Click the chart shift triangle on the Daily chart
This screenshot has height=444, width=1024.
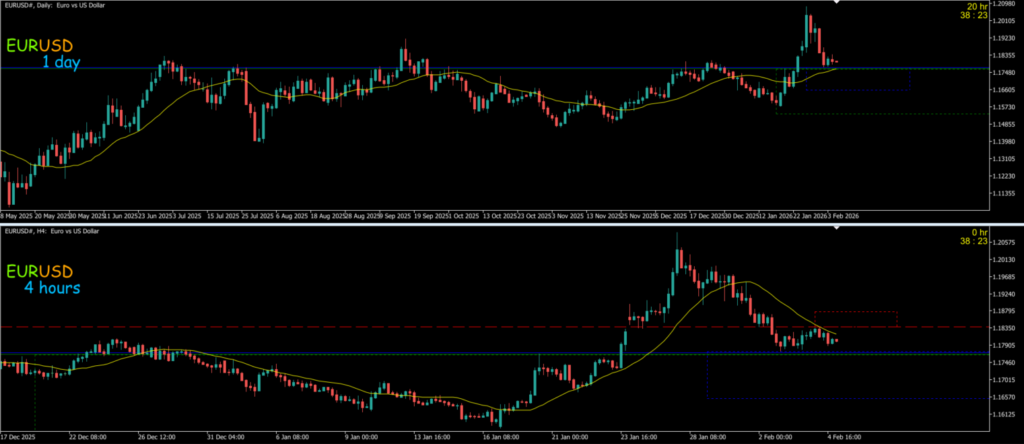coord(837,4)
